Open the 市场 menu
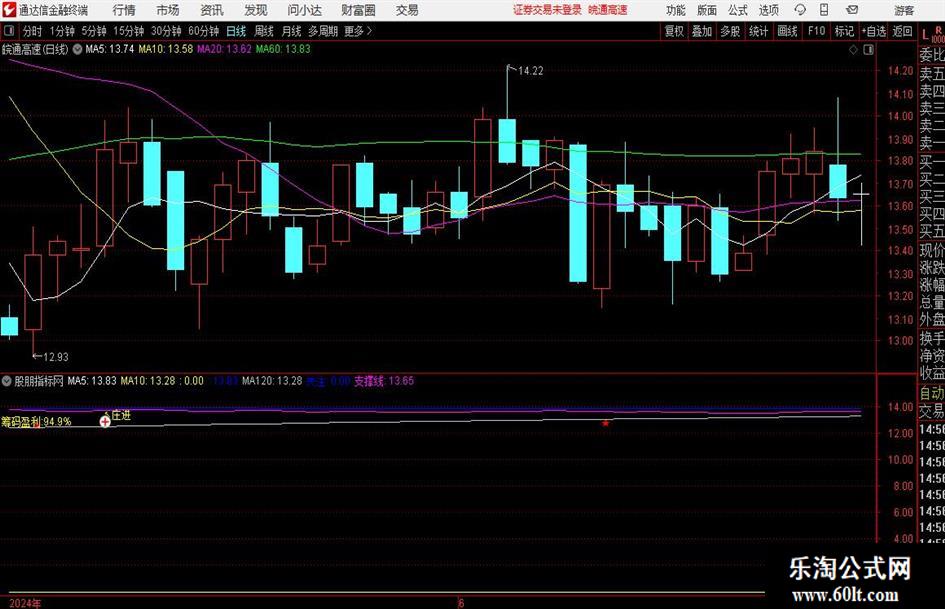Viewport: 945px width, 609px height. pyautogui.click(x=168, y=10)
